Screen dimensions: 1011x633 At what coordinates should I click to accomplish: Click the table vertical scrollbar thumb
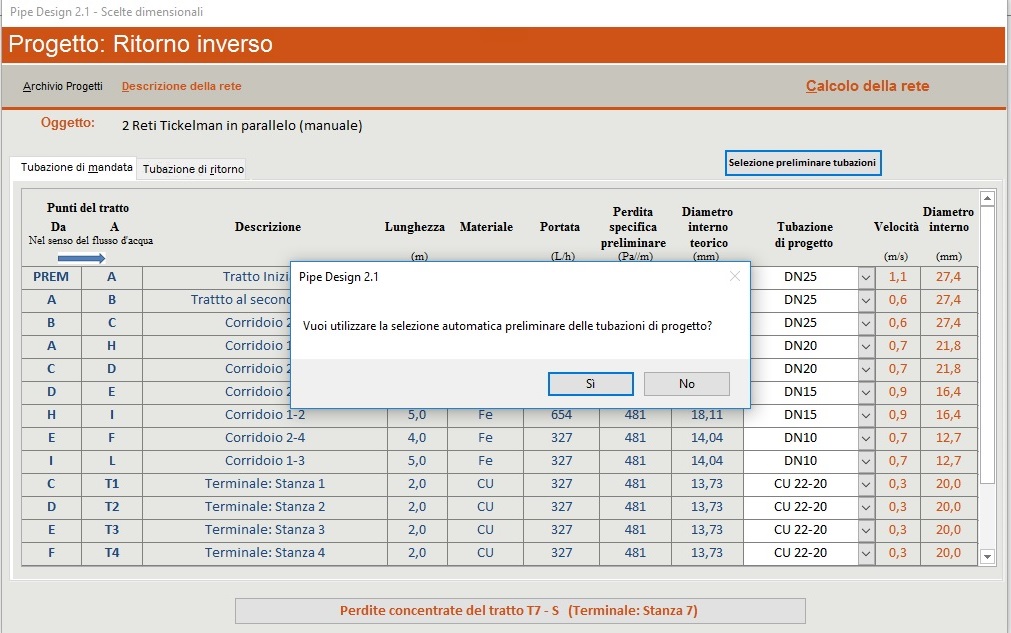click(x=987, y=345)
